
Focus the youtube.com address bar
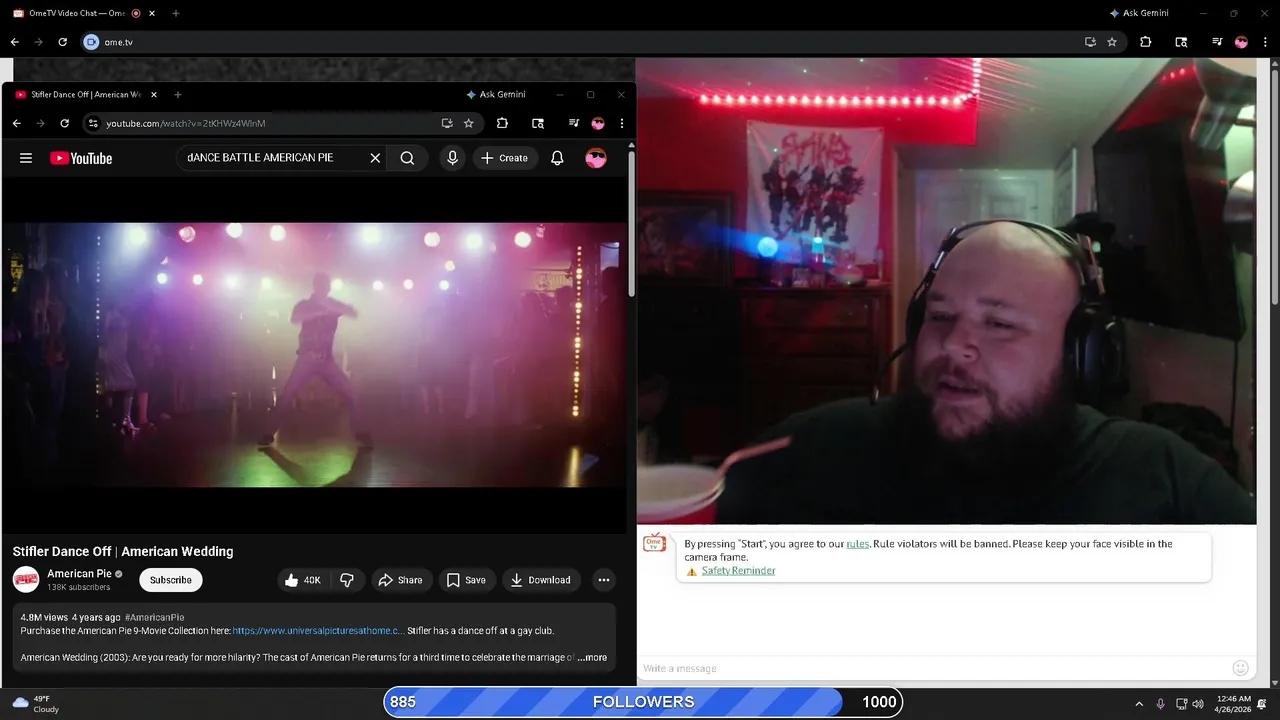coord(270,123)
